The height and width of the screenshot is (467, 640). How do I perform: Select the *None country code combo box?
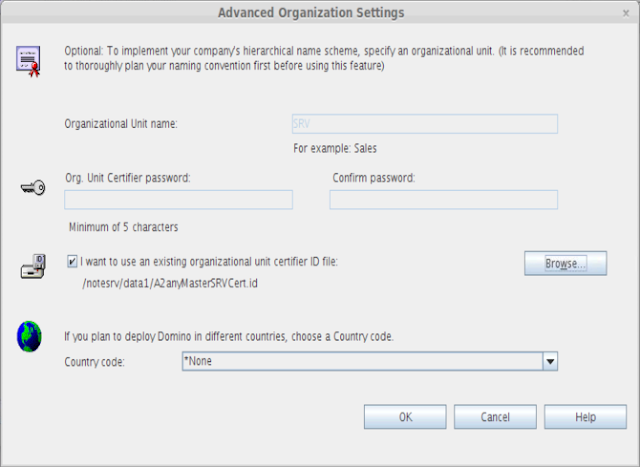(x=360, y=361)
